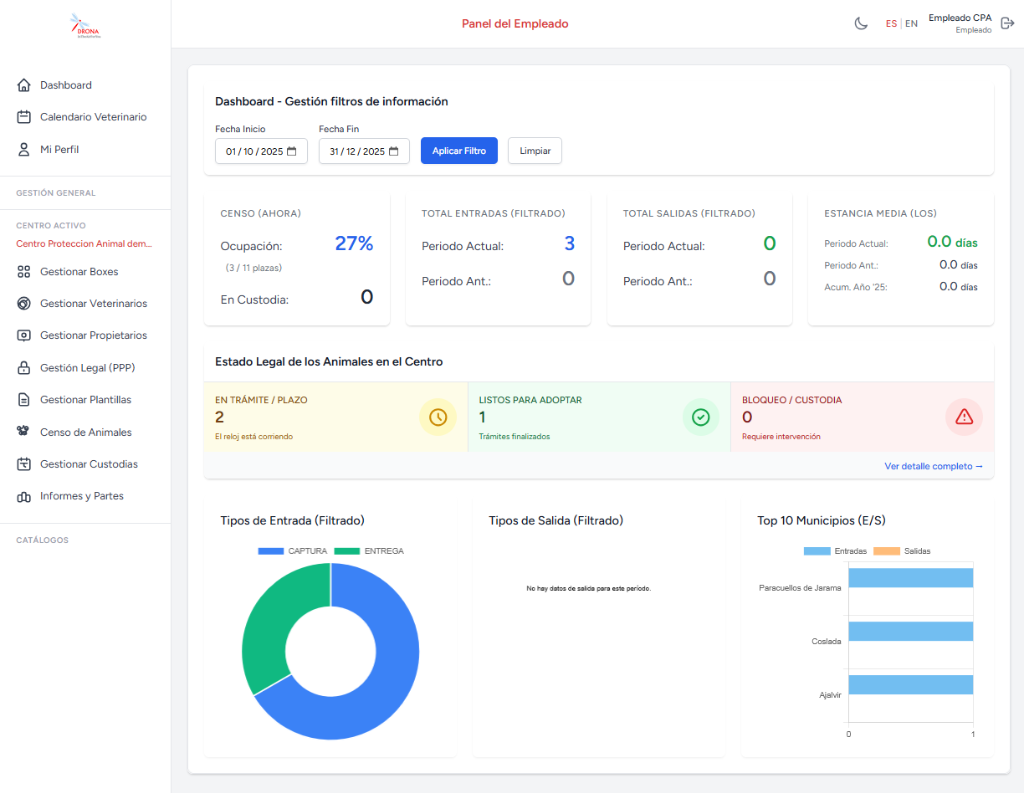Switch language to EN
Viewport: 1024px width, 793px height.
[911, 24]
